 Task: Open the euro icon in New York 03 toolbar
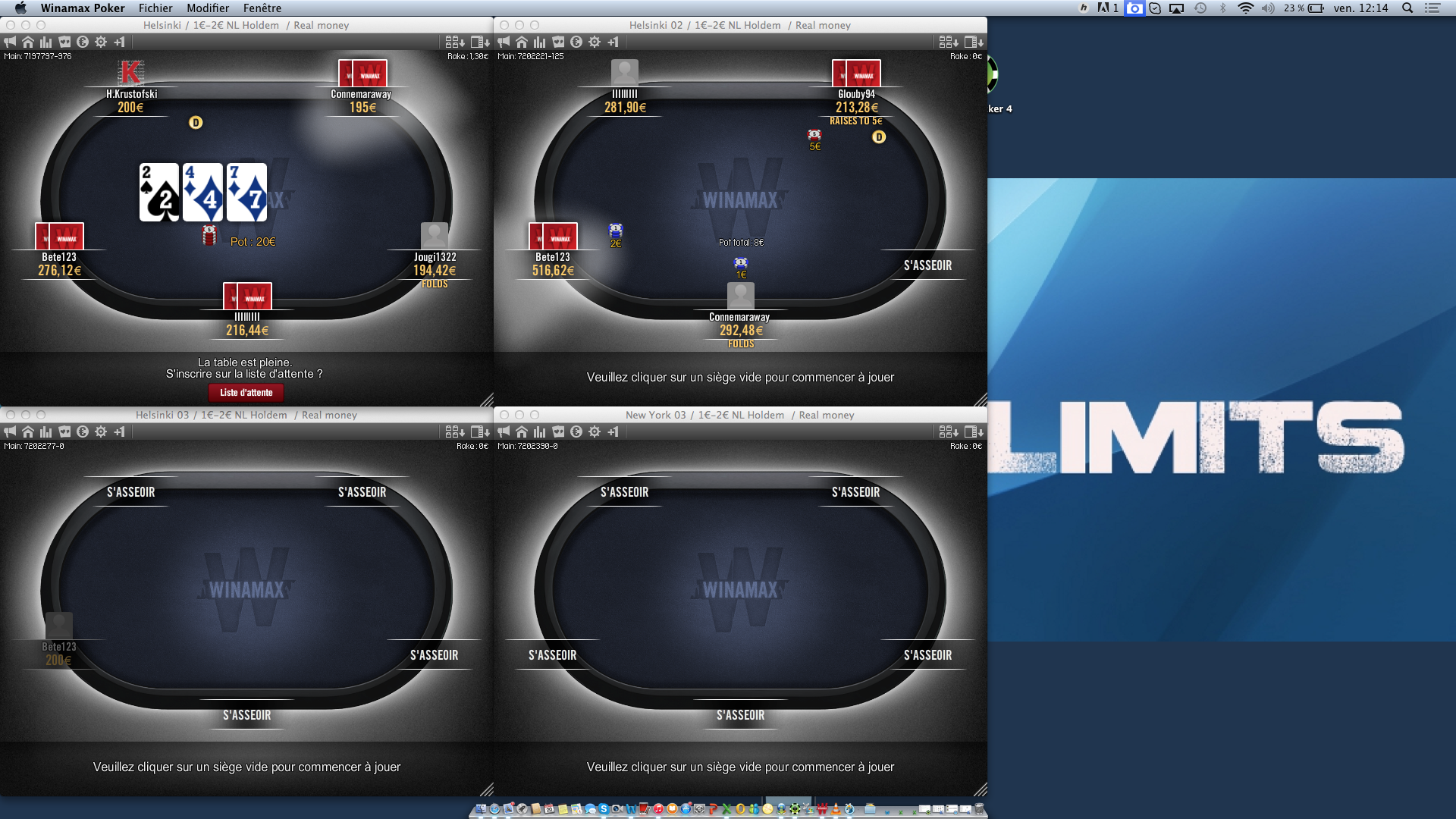click(576, 431)
